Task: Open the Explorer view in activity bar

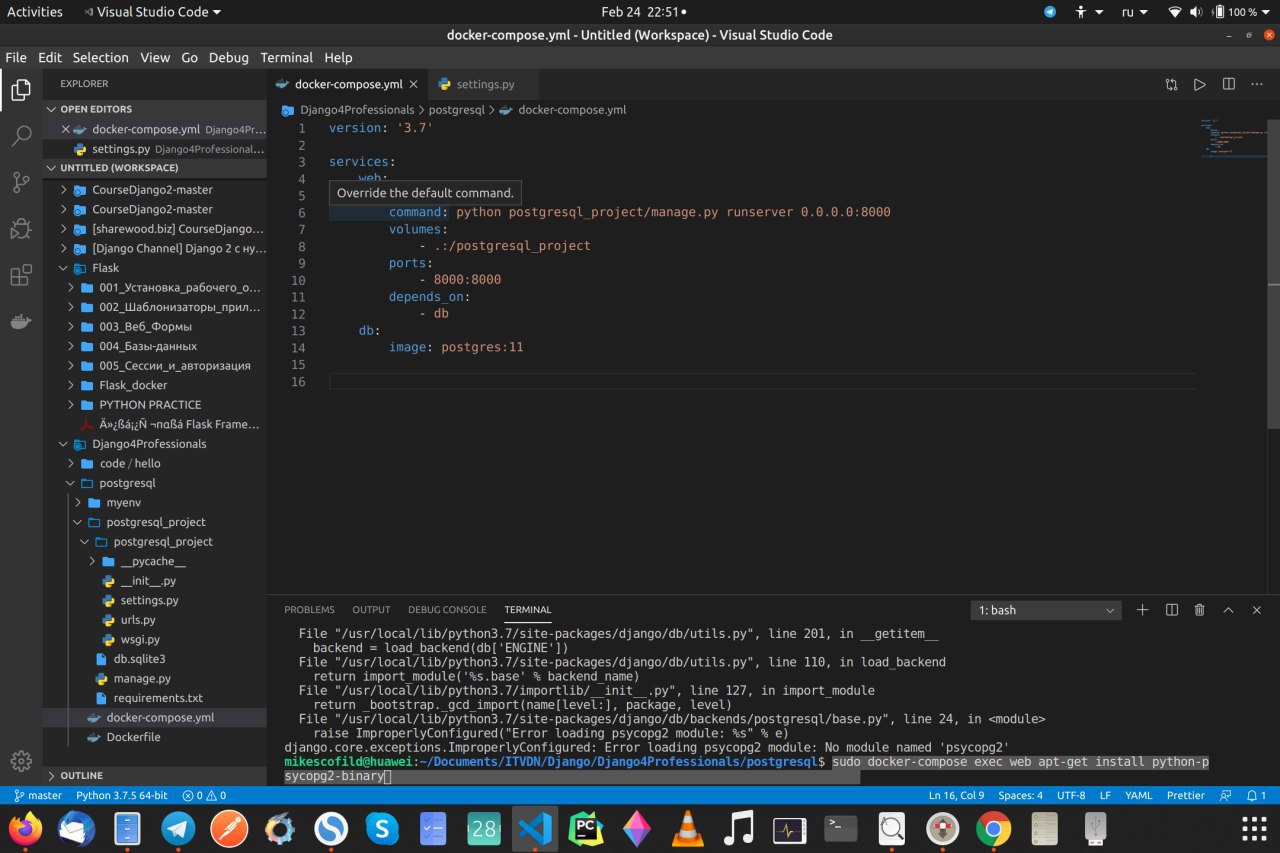Action: [x=21, y=92]
